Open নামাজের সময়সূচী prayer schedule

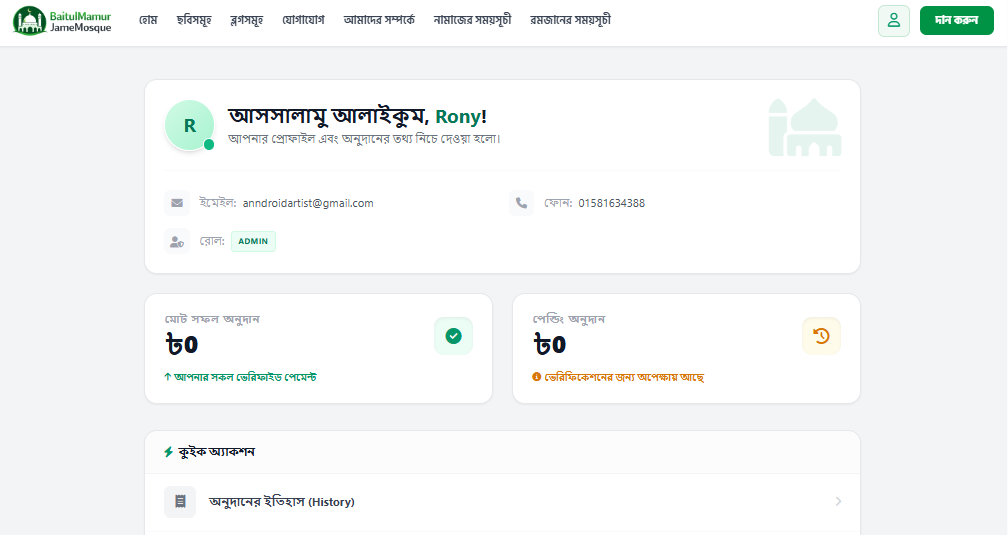(x=472, y=20)
